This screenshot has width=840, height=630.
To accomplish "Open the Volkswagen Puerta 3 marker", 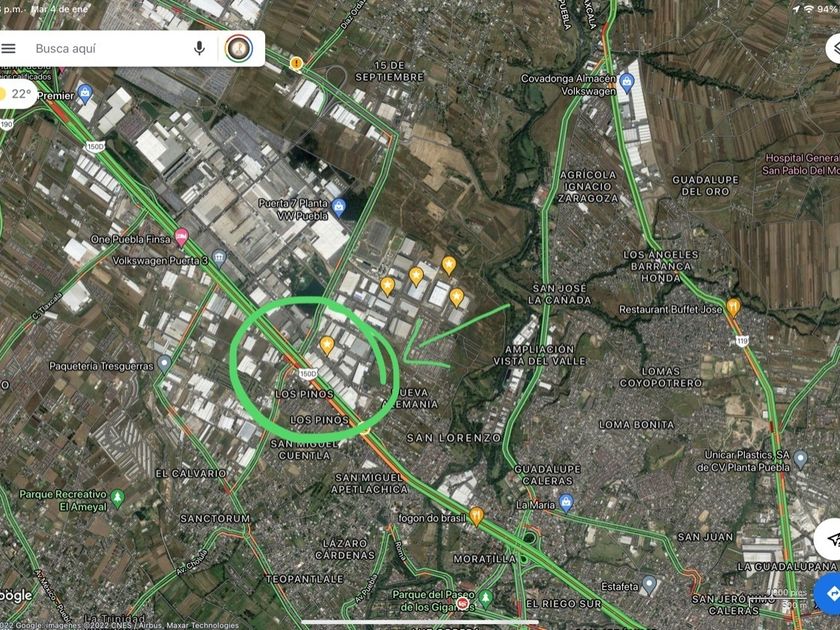I will [x=219, y=259].
